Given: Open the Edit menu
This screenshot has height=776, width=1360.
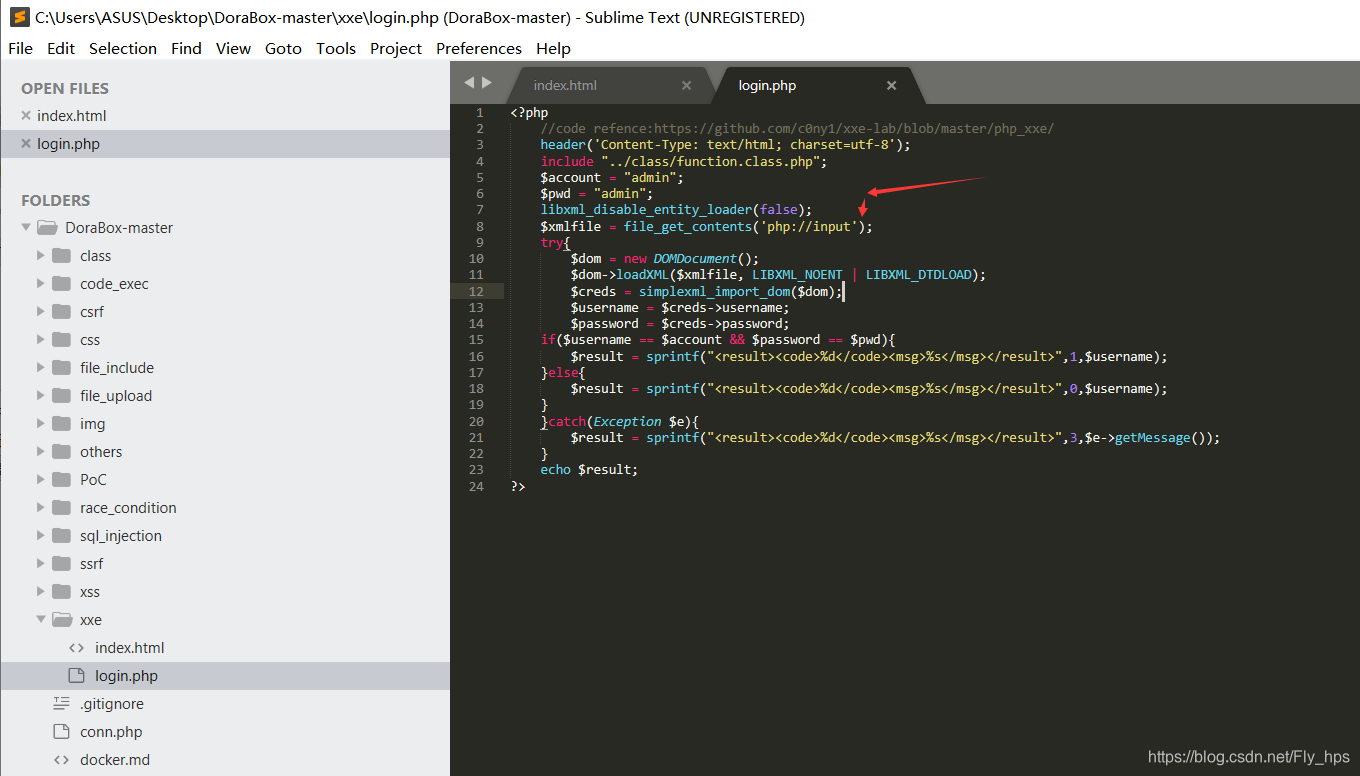Looking at the screenshot, I should pos(61,48).
